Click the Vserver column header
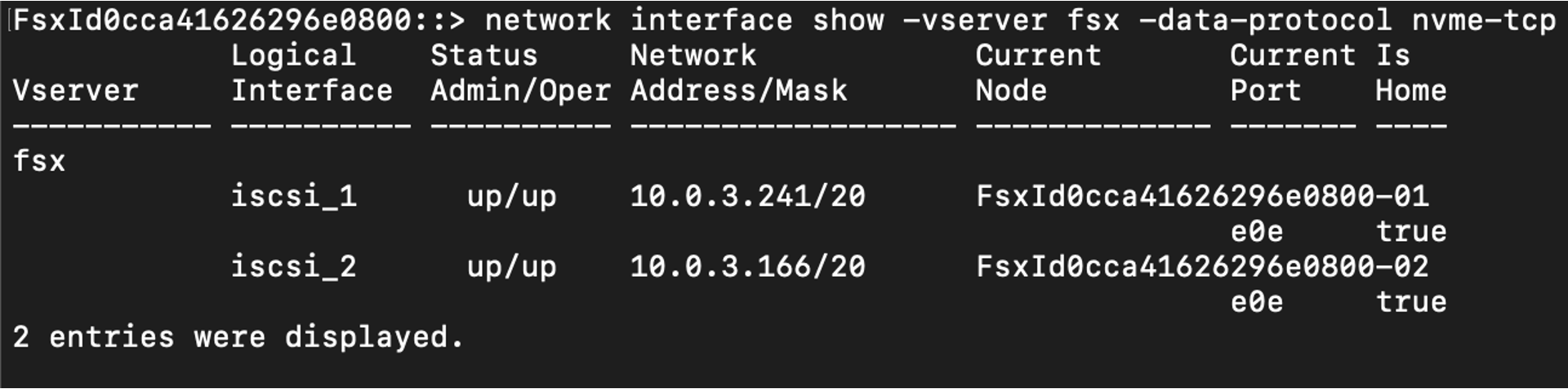Screen dimensions: 1568x389 75,90
